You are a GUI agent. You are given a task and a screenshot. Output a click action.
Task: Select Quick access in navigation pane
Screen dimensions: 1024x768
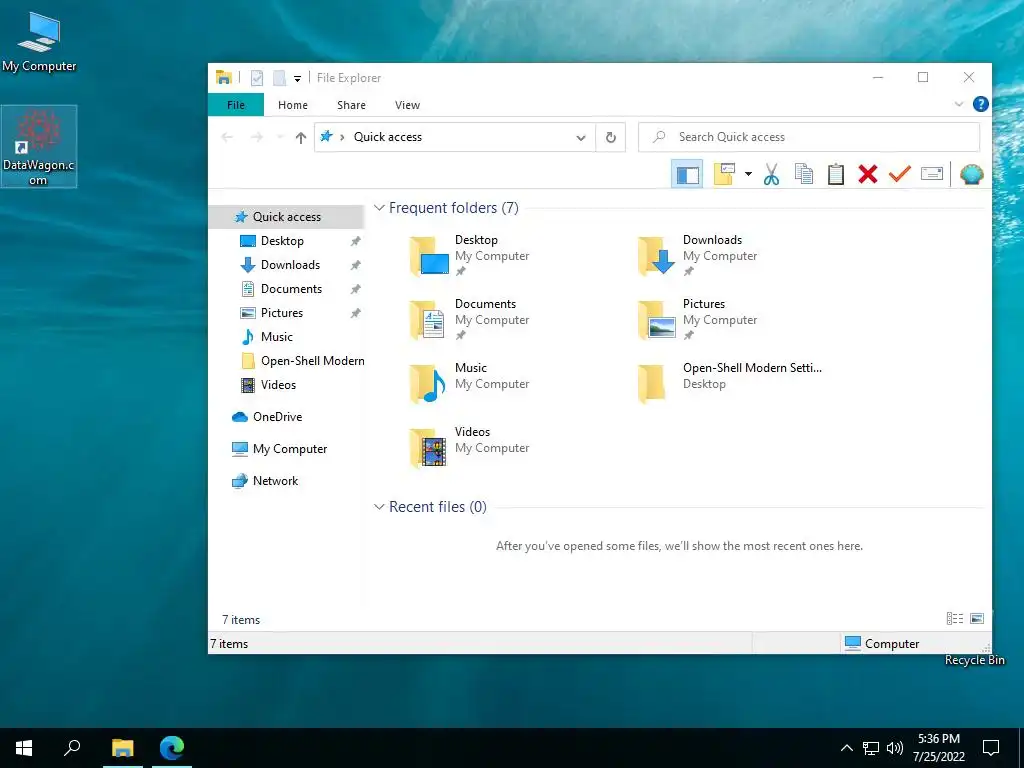(x=286, y=217)
